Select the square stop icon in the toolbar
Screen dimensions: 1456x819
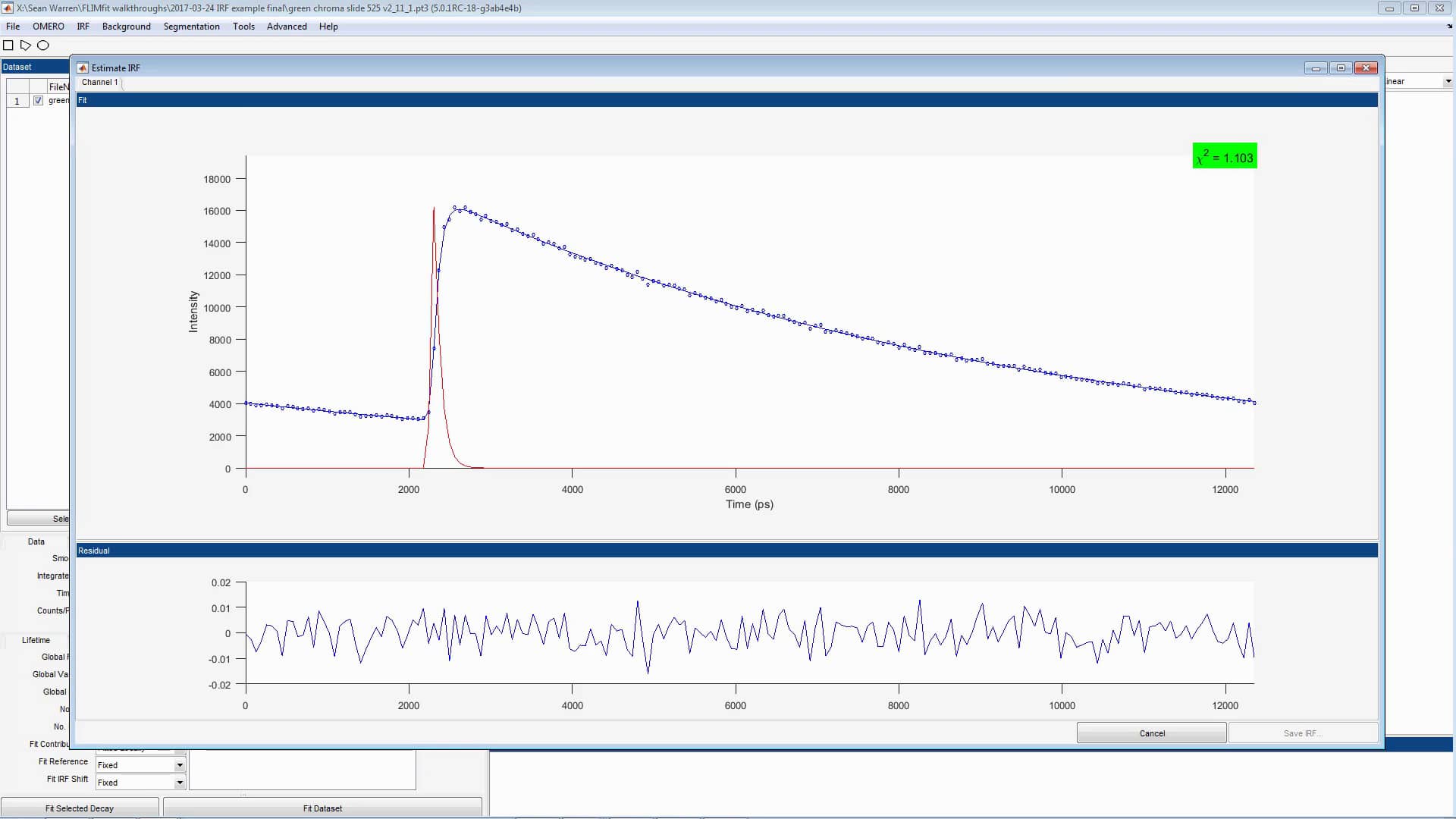click(8, 45)
